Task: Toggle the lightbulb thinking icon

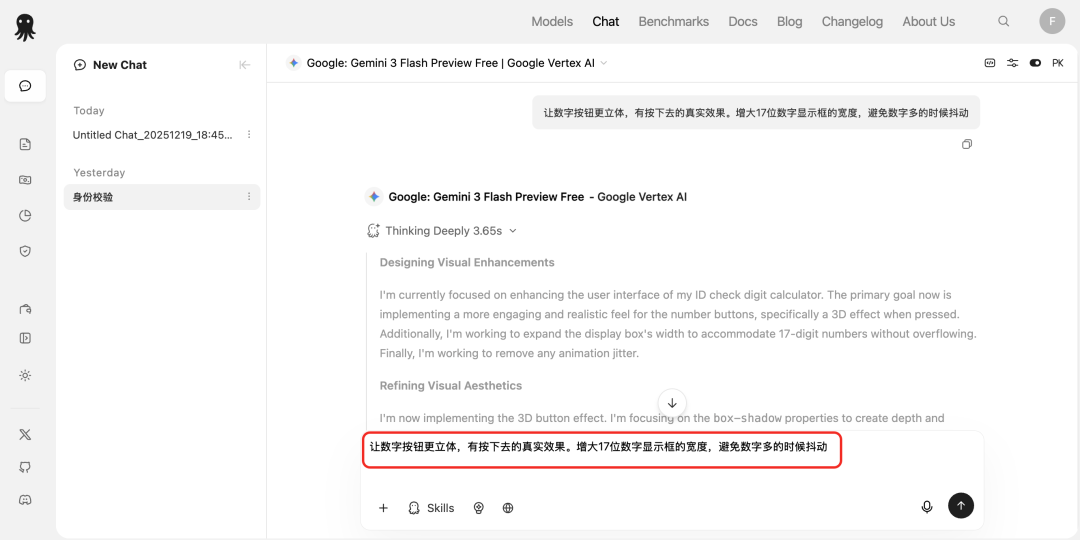Action: pyautogui.click(x=479, y=508)
